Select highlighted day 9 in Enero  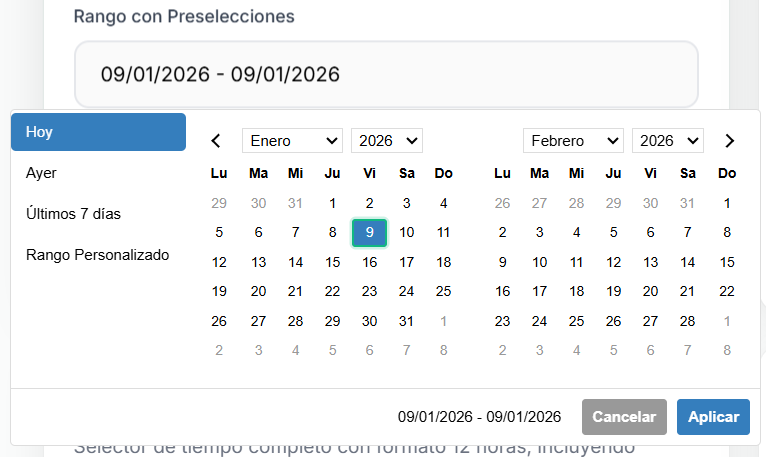(370, 232)
